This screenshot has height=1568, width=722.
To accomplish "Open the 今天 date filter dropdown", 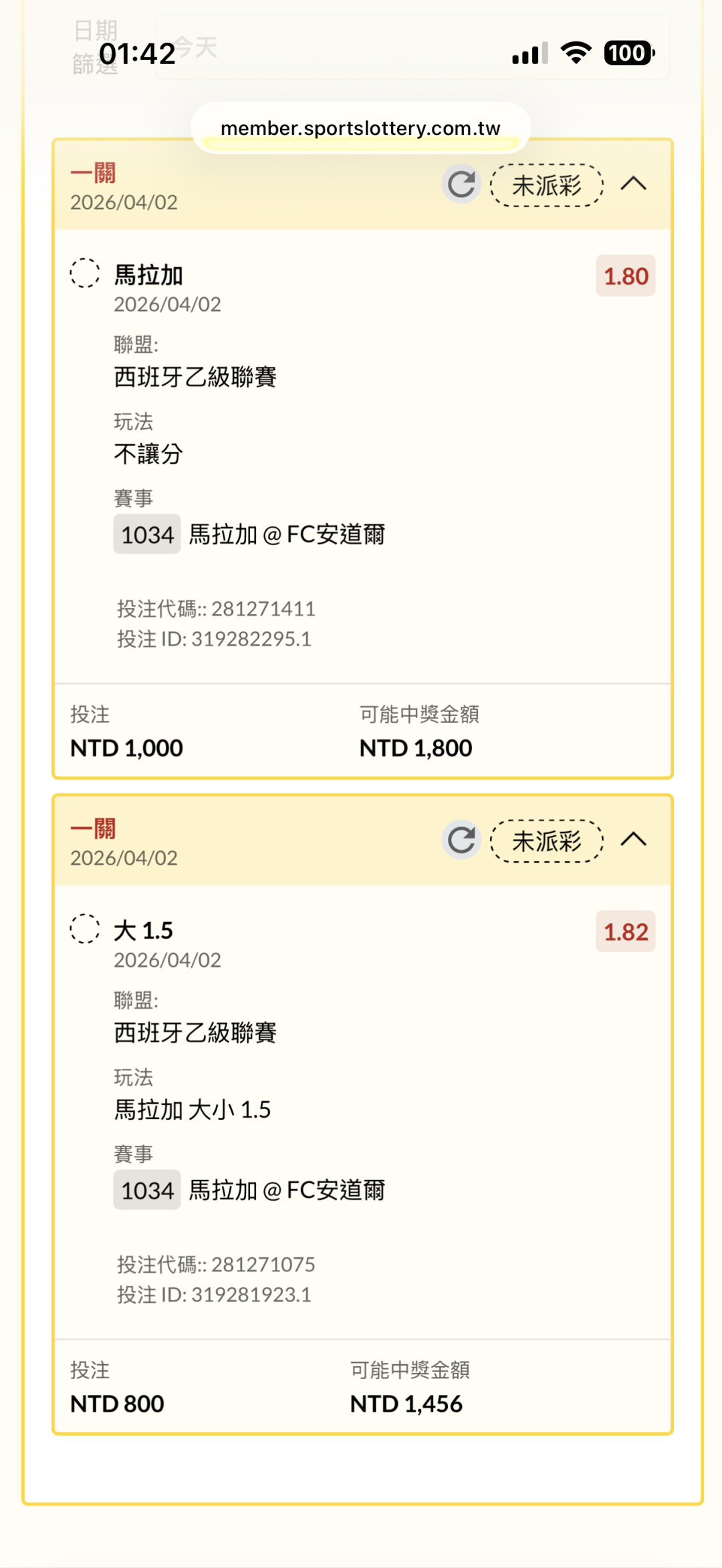I will pos(412,47).
